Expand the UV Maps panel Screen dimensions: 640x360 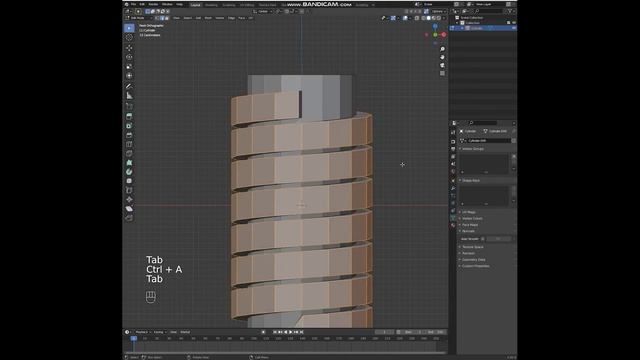point(469,212)
